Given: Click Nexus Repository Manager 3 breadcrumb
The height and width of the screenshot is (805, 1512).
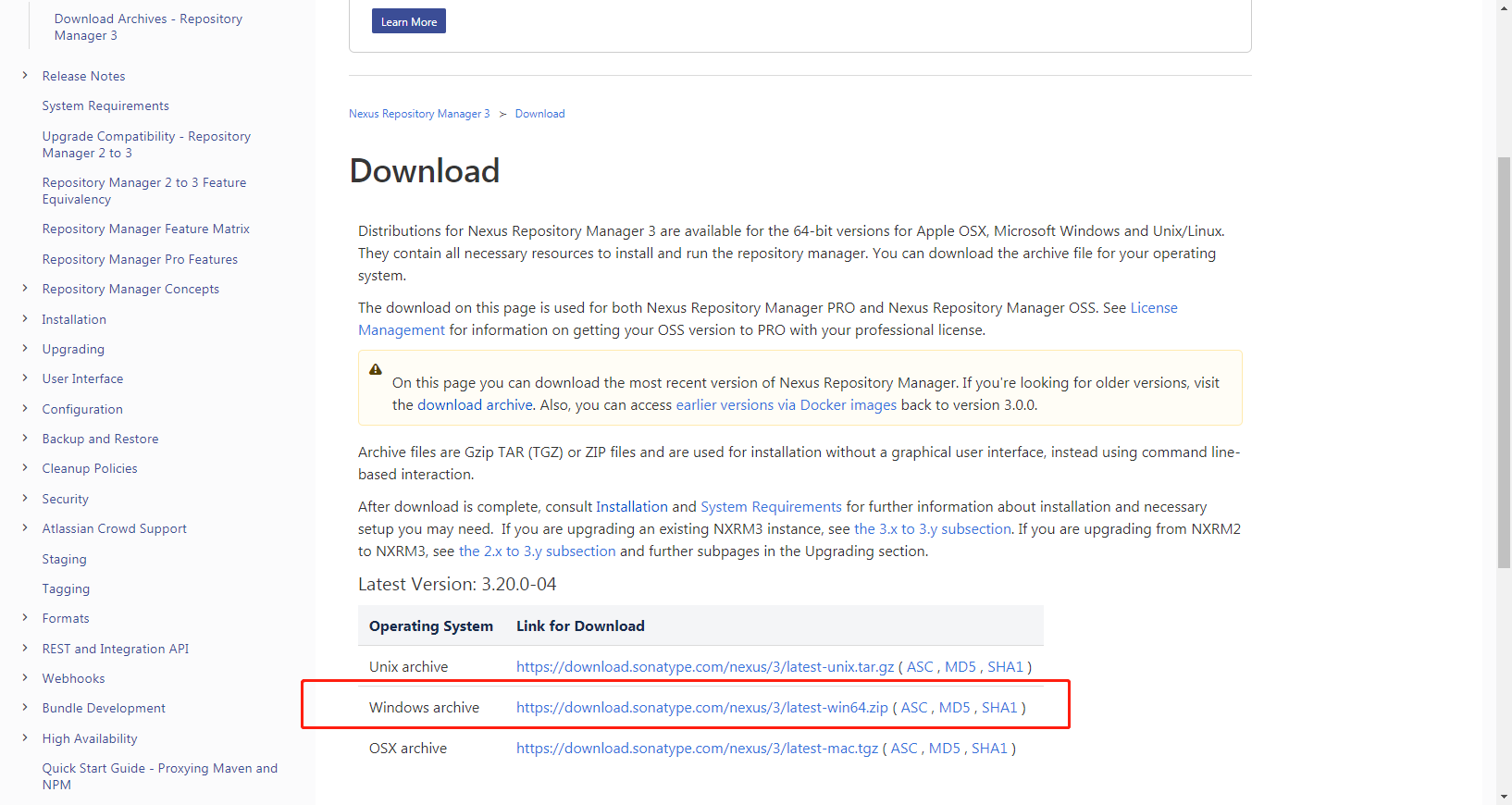Looking at the screenshot, I should coord(419,114).
